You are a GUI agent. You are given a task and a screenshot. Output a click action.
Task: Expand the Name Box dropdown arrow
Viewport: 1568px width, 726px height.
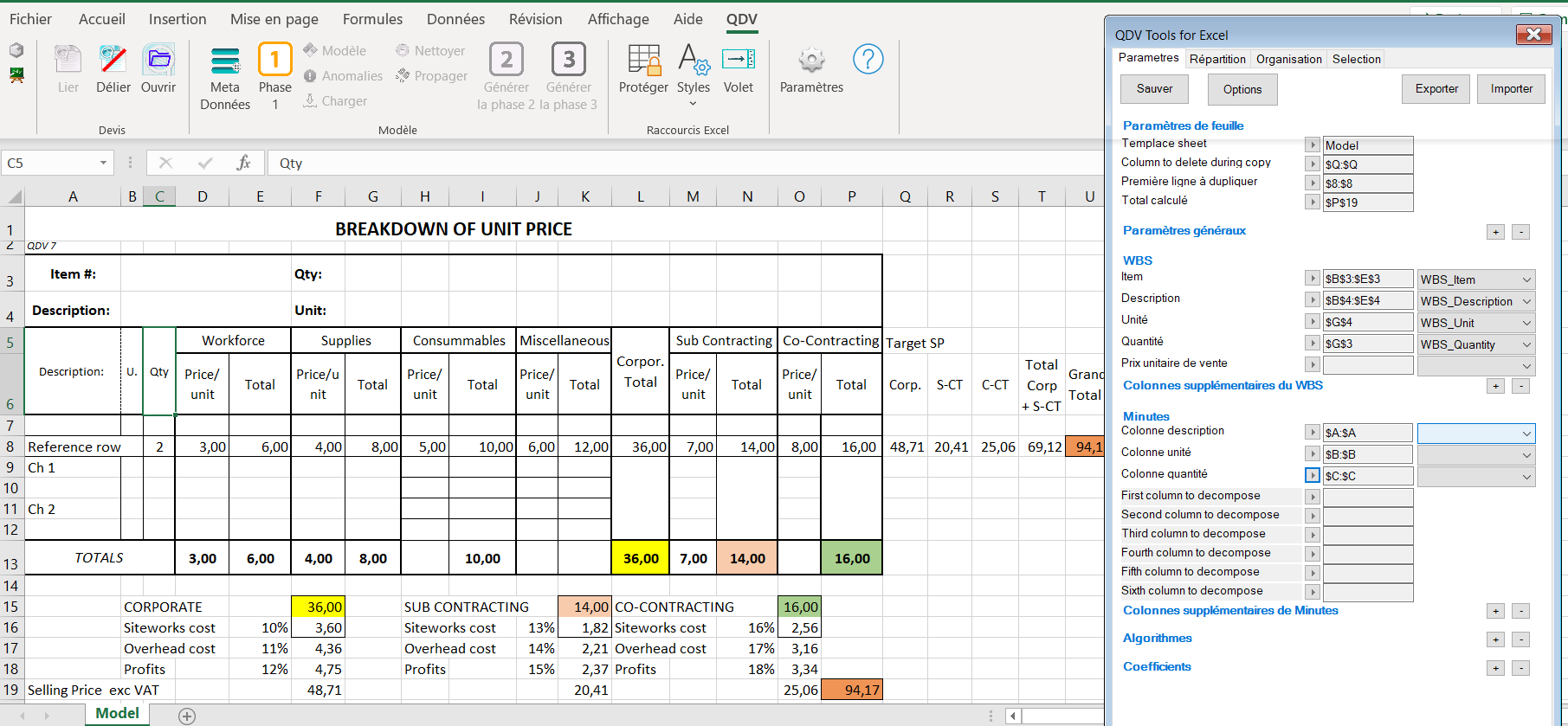pyautogui.click(x=103, y=163)
